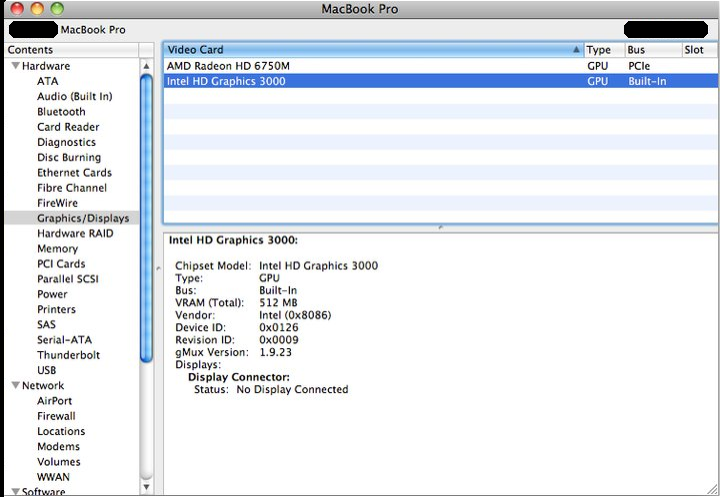Select Disc Burning entry
The height and width of the screenshot is (497, 720).
(x=69, y=158)
